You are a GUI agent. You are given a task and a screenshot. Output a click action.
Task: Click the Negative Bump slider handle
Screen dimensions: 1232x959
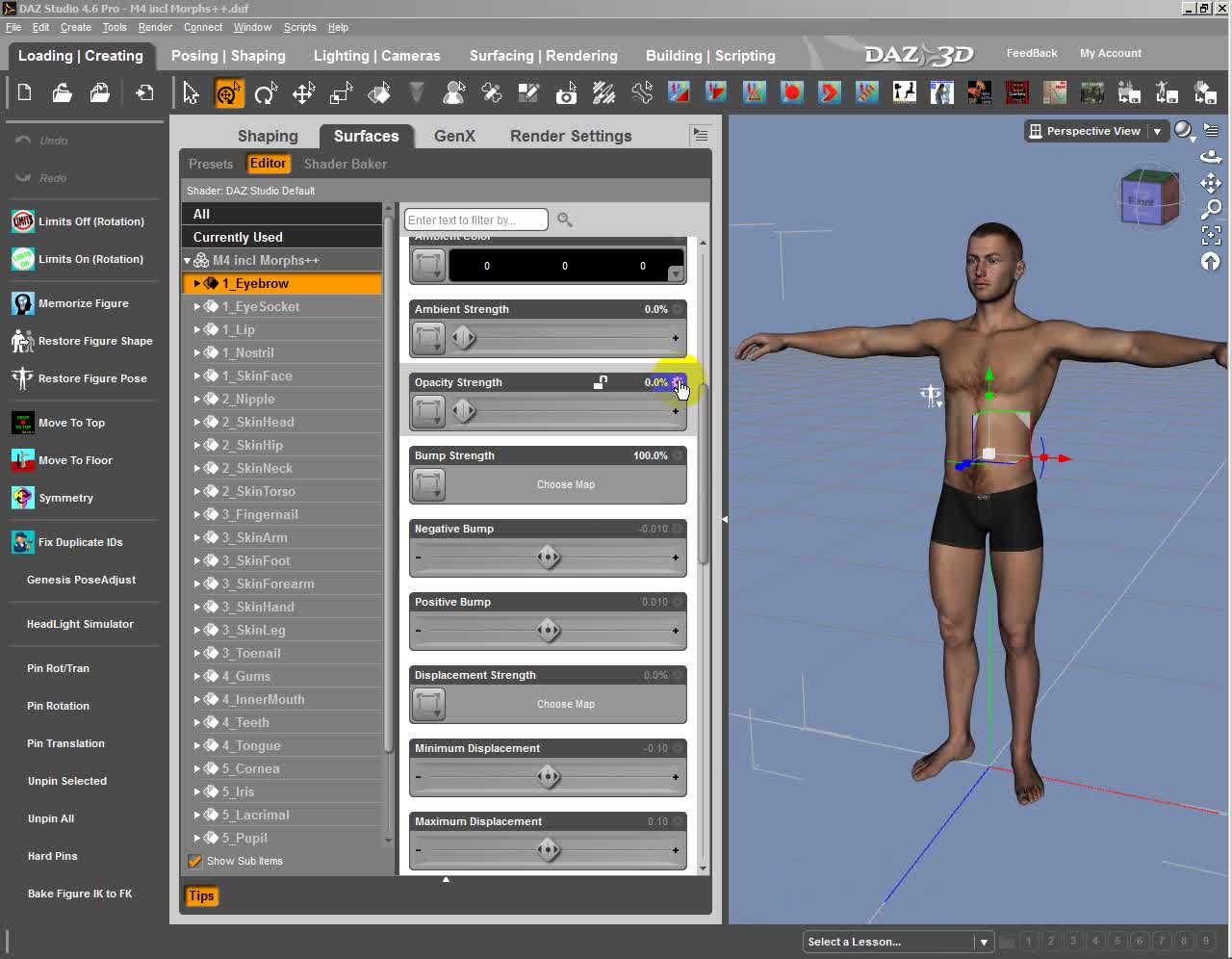coord(549,557)
